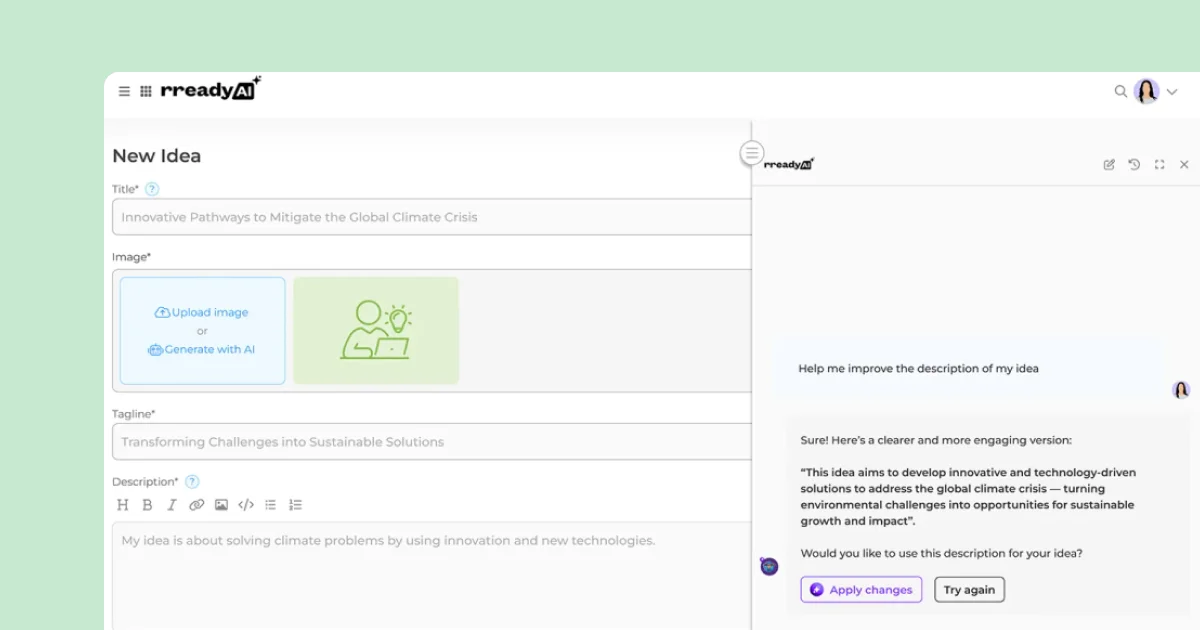
Task: Select the code block formatting icon
Action: pos(246,504)
